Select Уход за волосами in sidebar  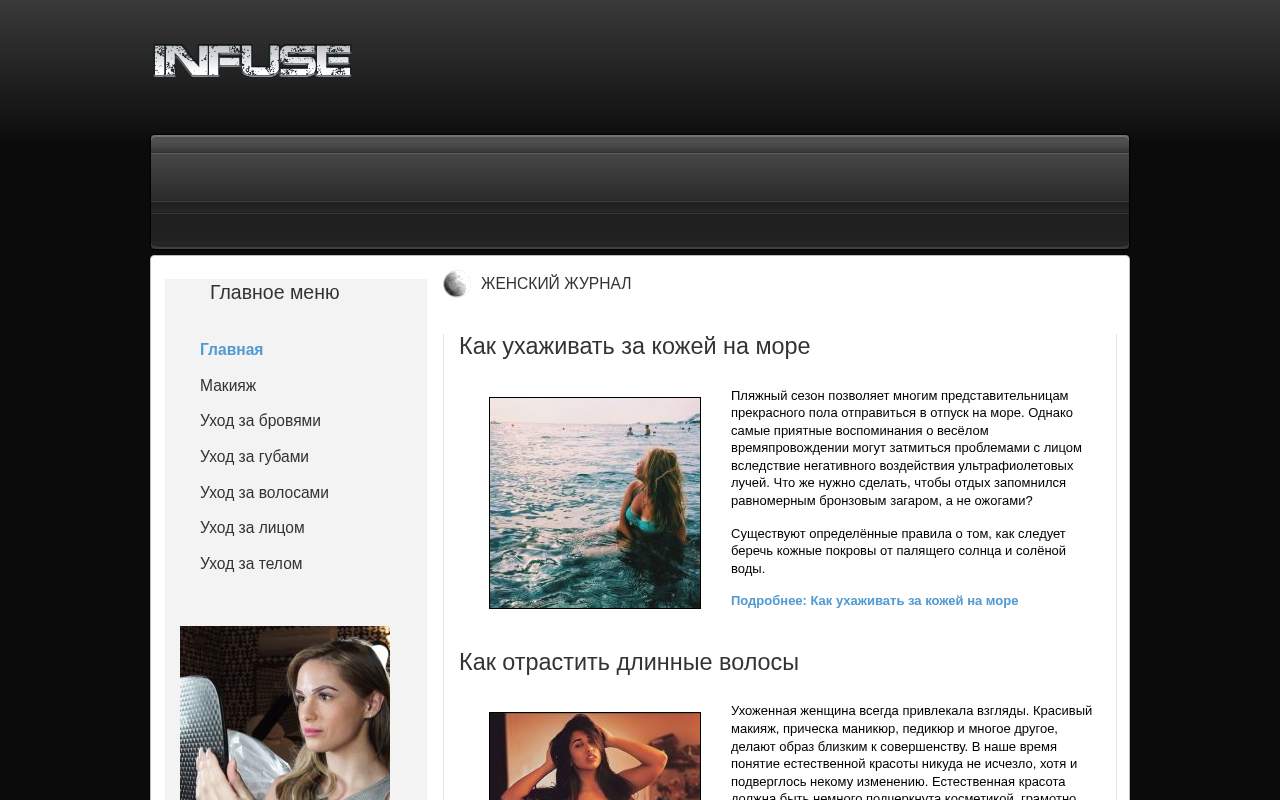click(x=264, y=493)
